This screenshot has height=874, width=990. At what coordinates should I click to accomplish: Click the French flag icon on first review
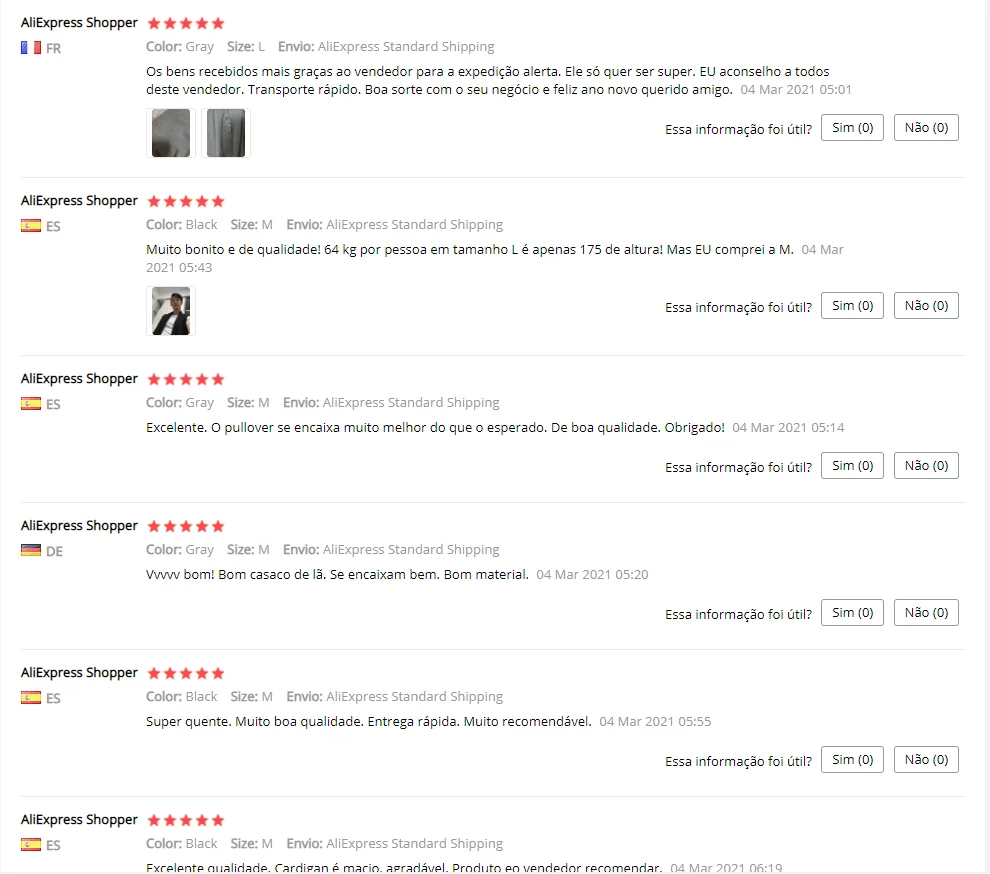31,48
